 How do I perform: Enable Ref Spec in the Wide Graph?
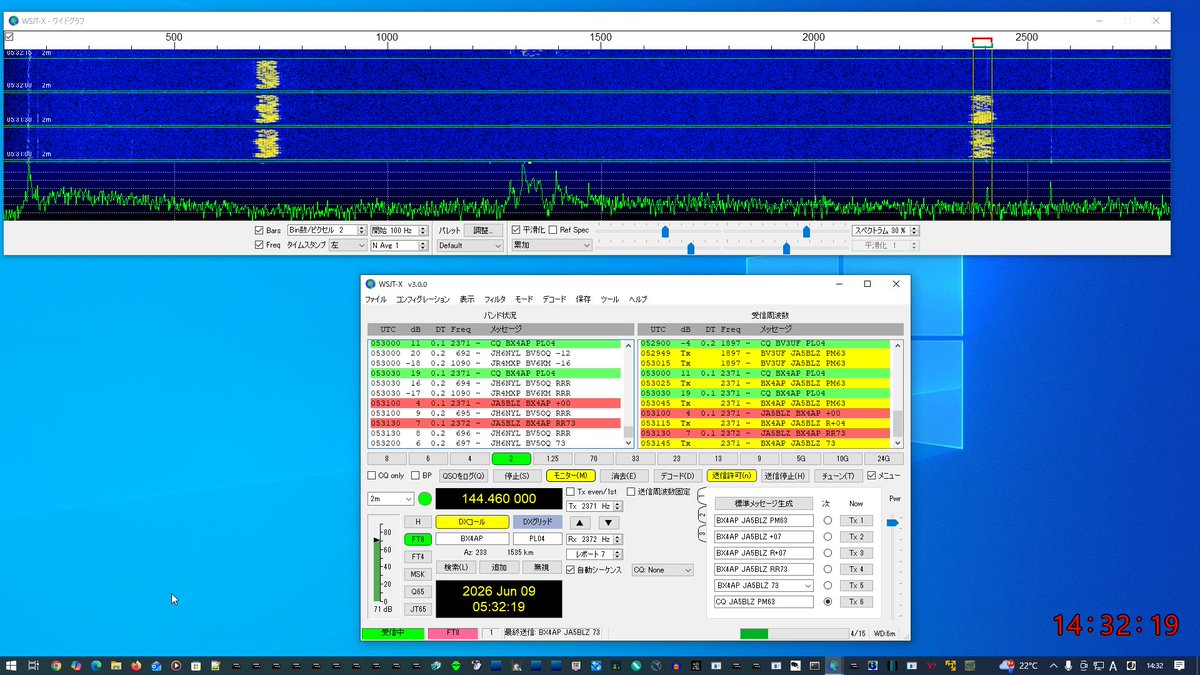553,230
